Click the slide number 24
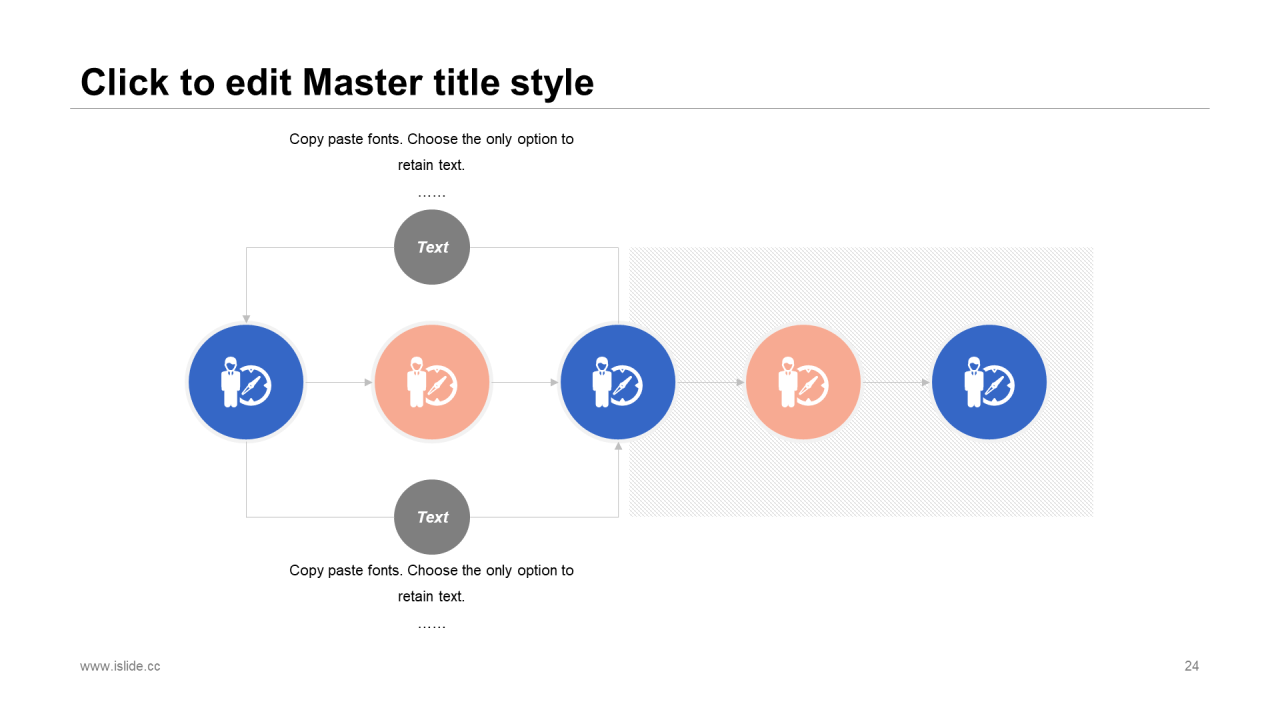 click(1191, 666)
